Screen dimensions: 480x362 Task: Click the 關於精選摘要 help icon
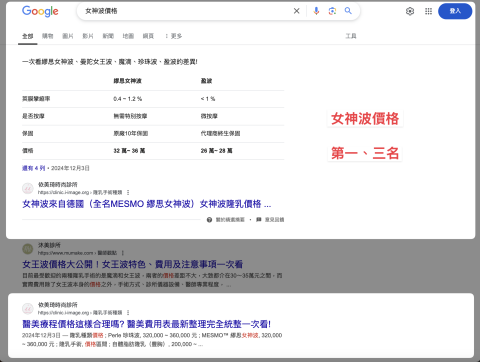[209, 220]
